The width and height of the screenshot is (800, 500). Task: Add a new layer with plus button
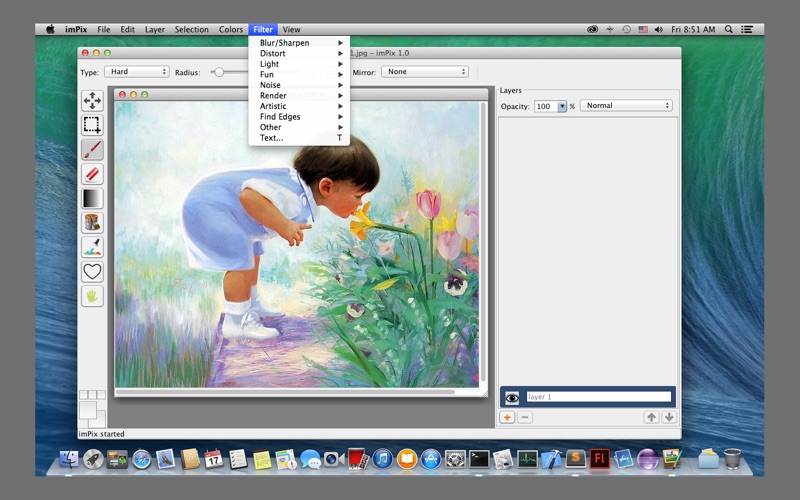tap(507, 417)
